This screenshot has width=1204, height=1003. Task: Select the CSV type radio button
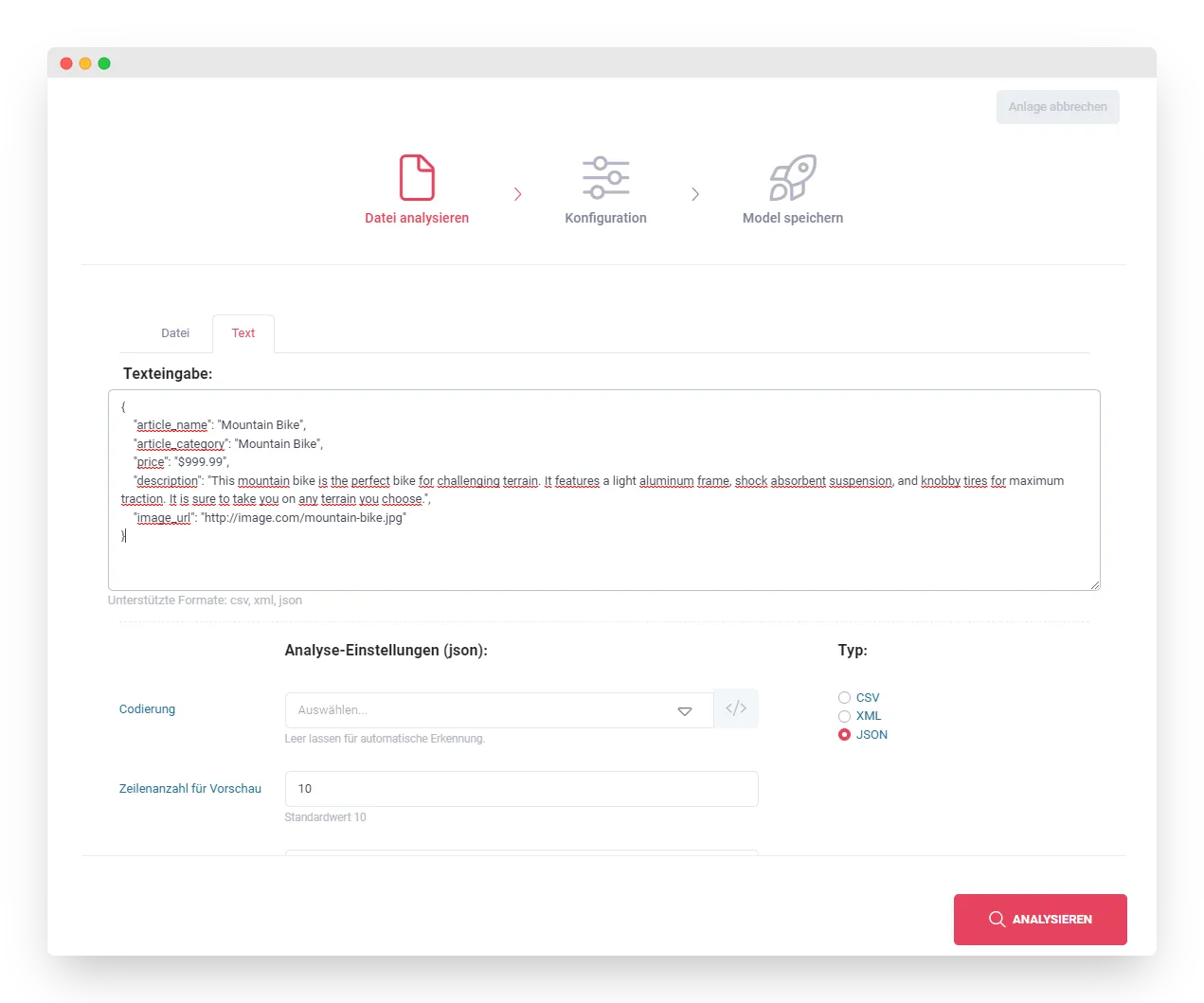(844, 698)
